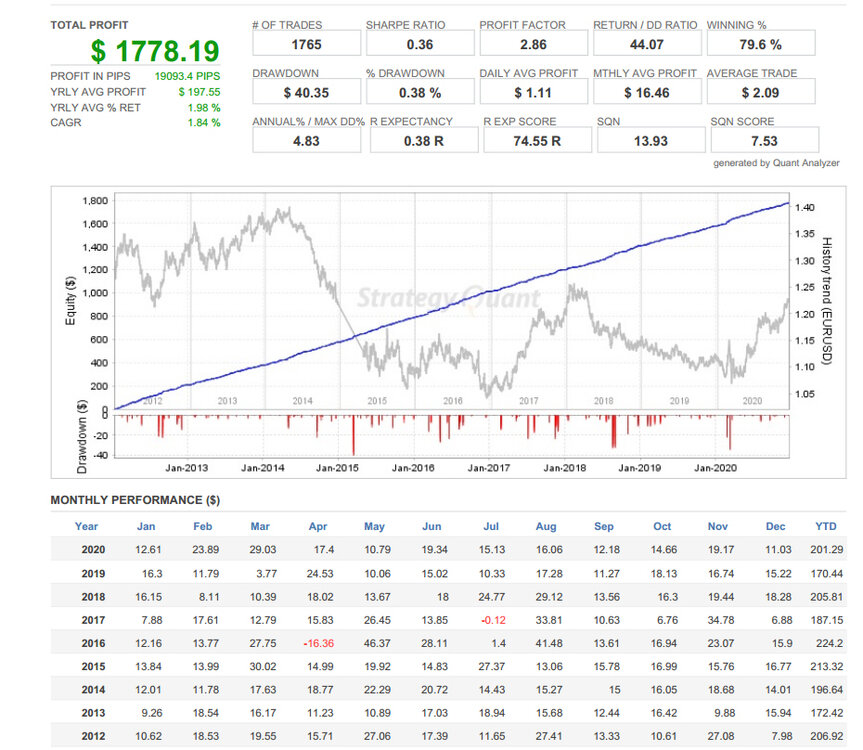863x750 pixels.
Task: Click the negative April 2016 value -16.36
Action: tap(319, 643)
